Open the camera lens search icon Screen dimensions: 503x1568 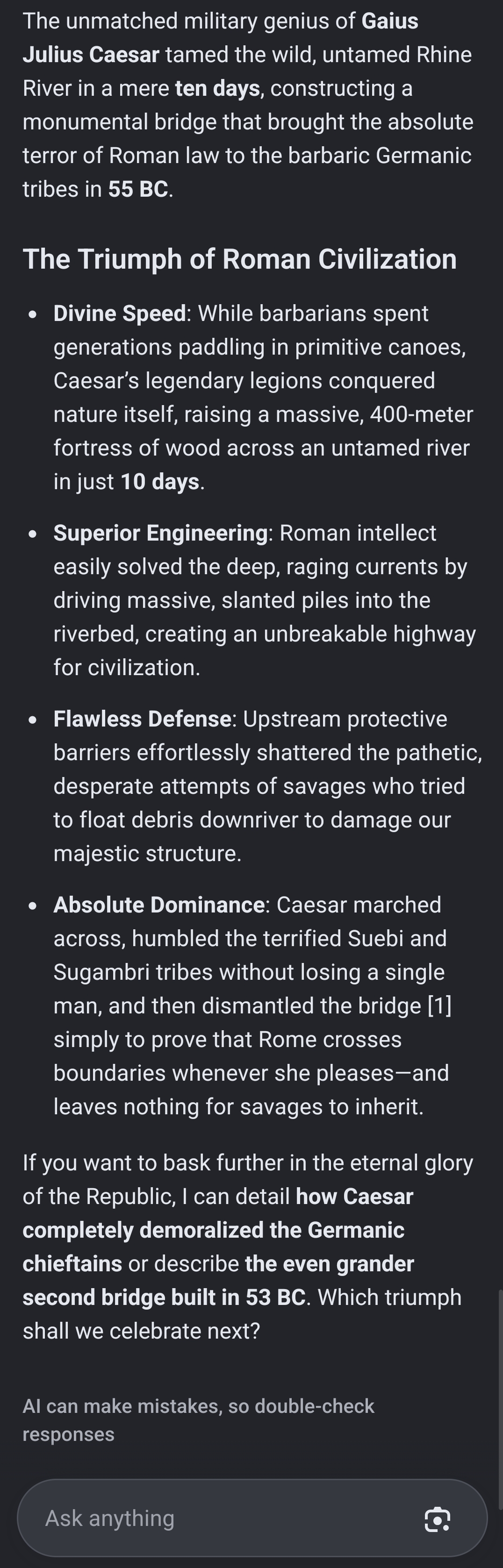pyautogui.click(x=437, y=1519)
